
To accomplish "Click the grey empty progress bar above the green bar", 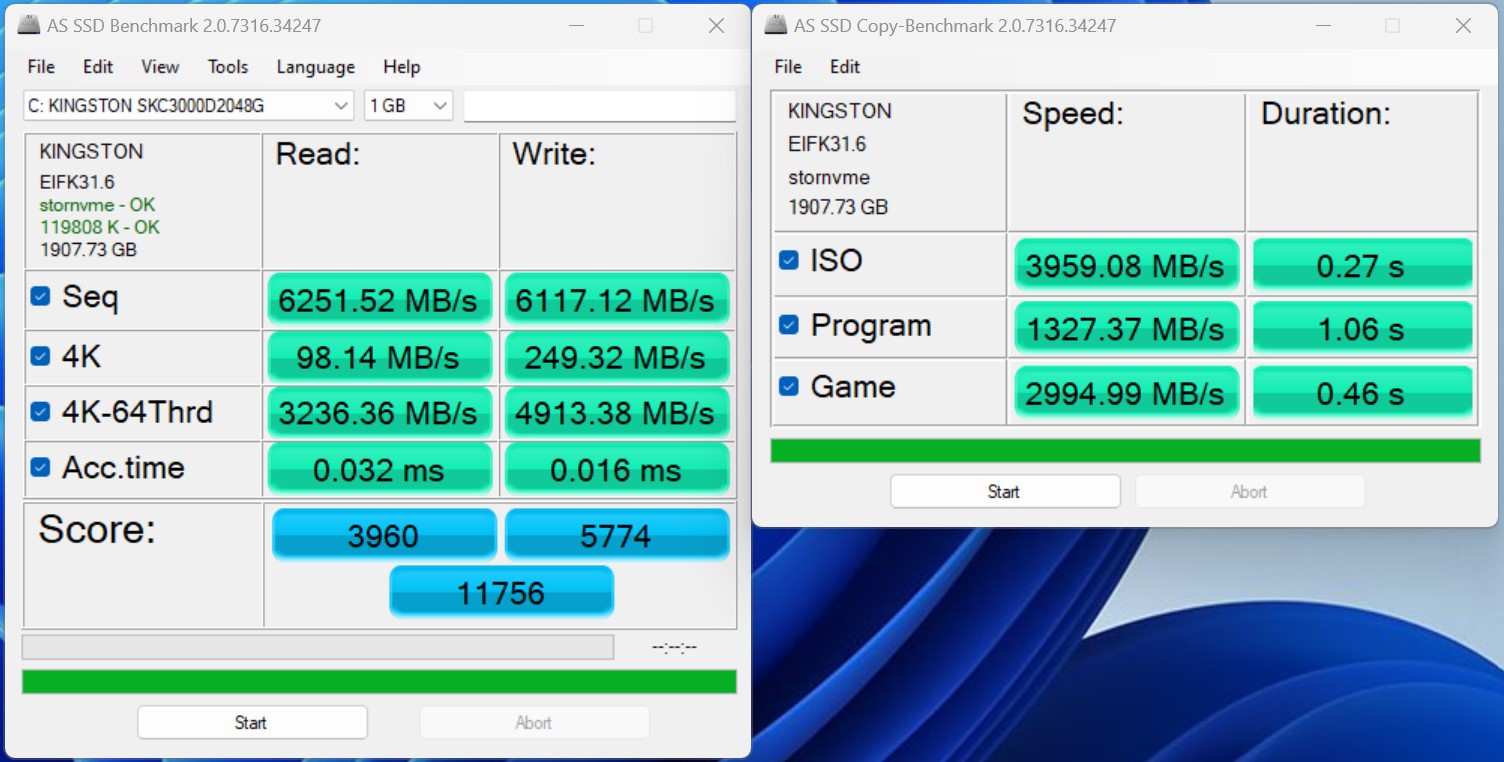I will pyautogui.click(x=318, y=647).
